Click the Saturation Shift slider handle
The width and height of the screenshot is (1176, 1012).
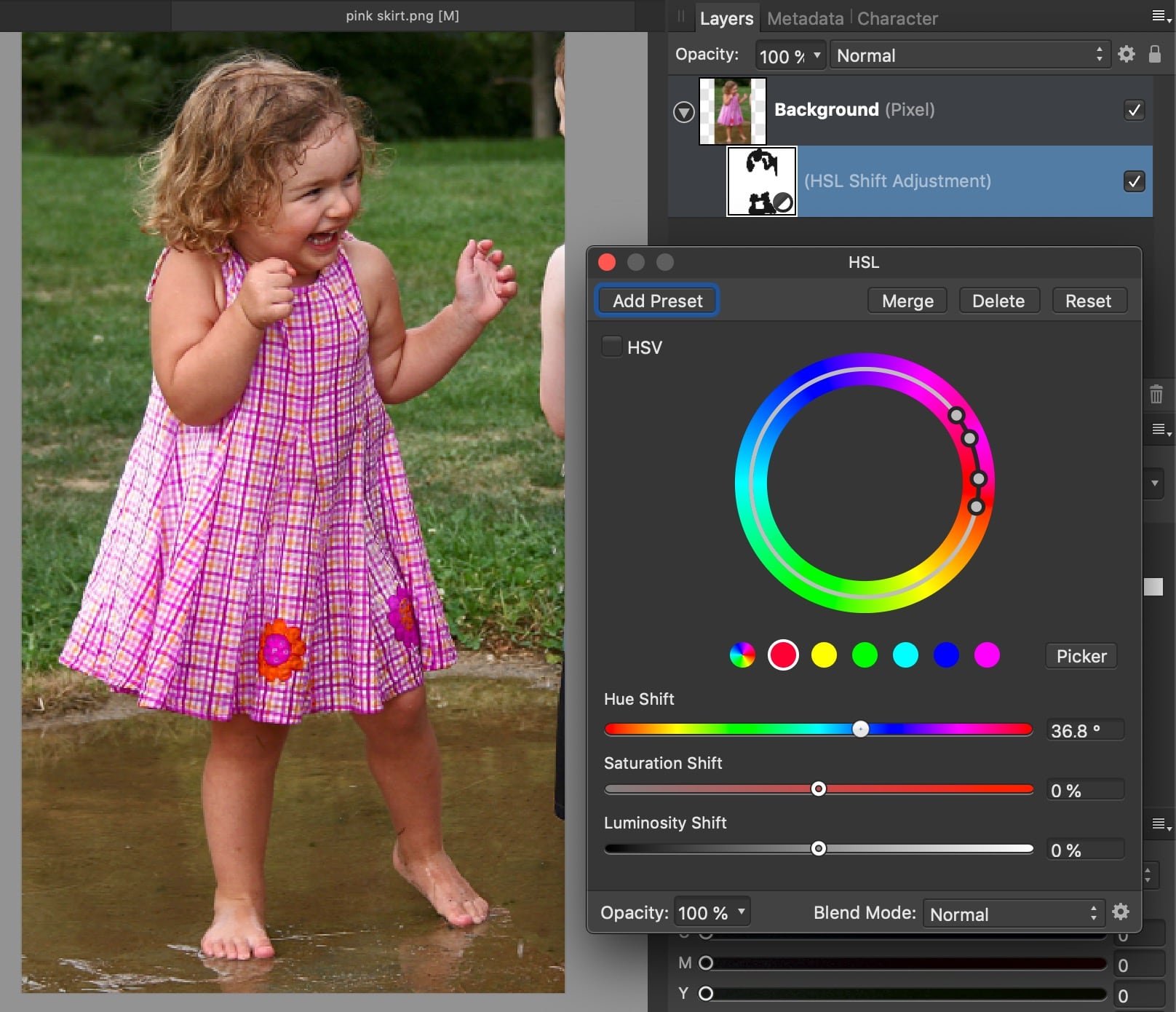click(x=819, y=788)
